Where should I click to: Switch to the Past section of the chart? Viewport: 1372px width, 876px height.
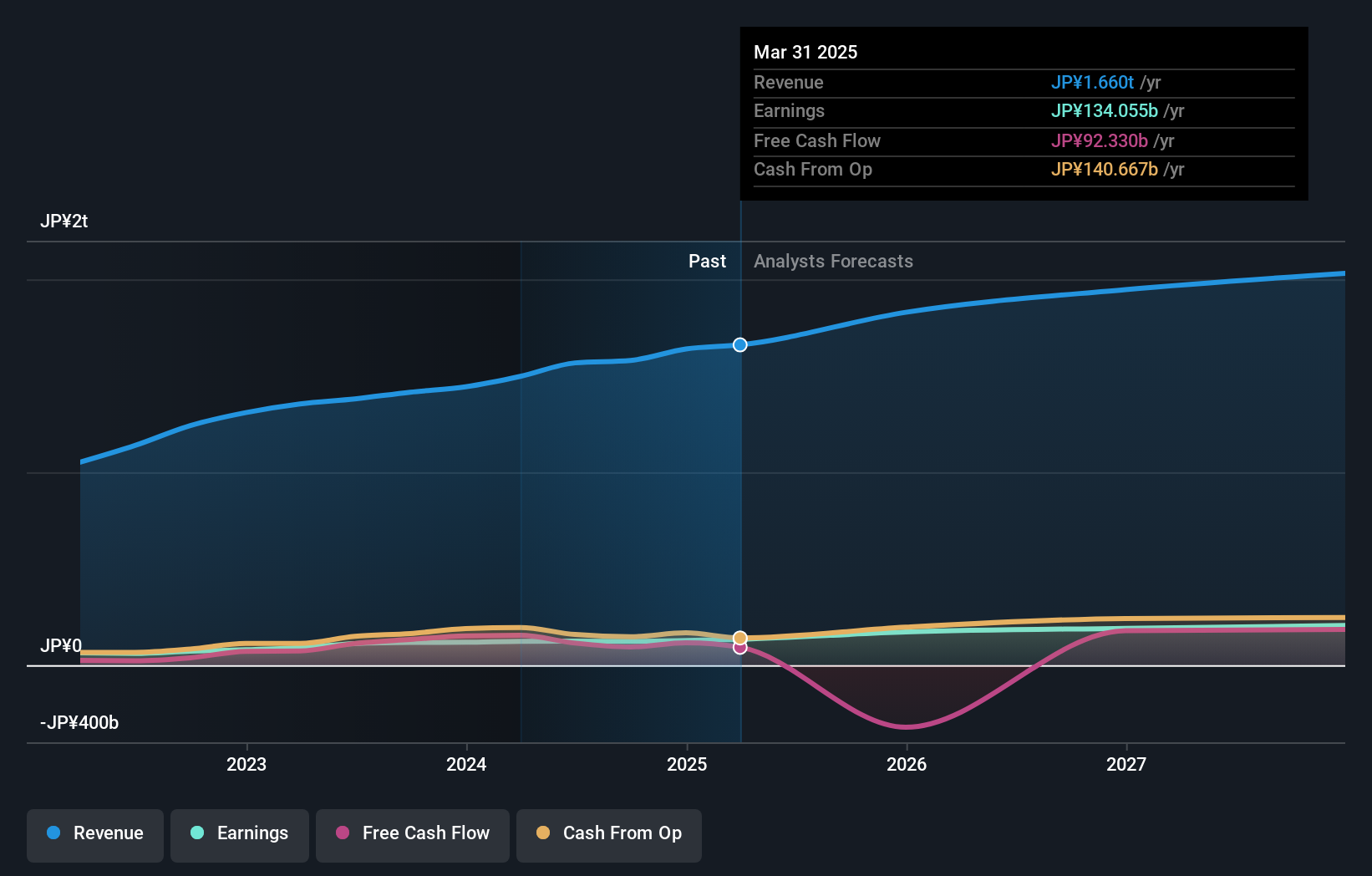pyautogui.click(x=708, y=261)
